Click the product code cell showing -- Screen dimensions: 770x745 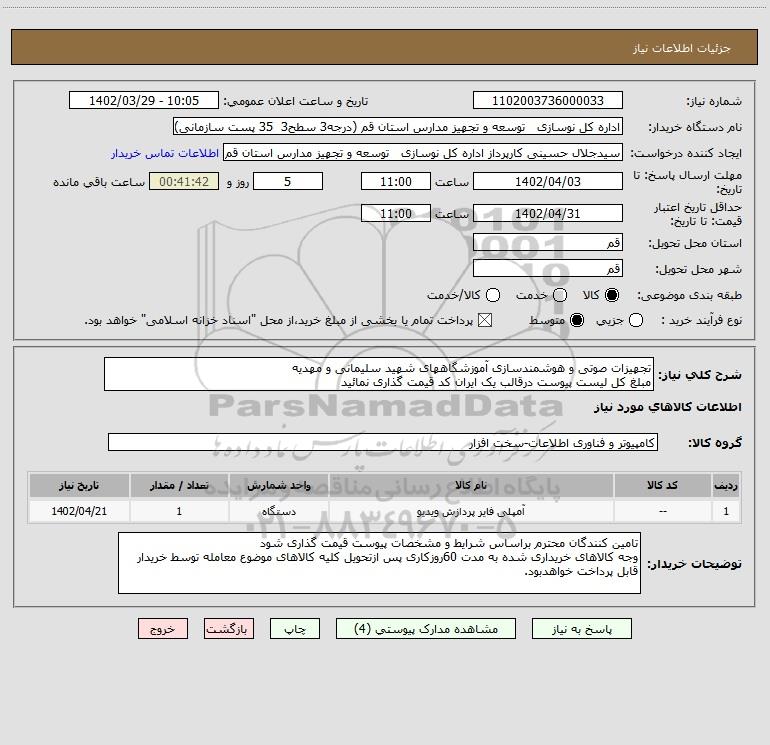coord(662,512)
